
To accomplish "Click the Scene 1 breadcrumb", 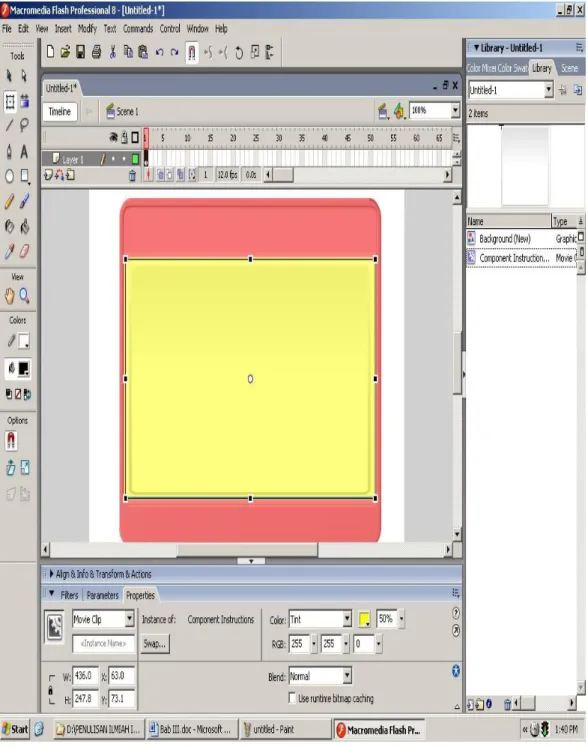I will coord(122,111).
